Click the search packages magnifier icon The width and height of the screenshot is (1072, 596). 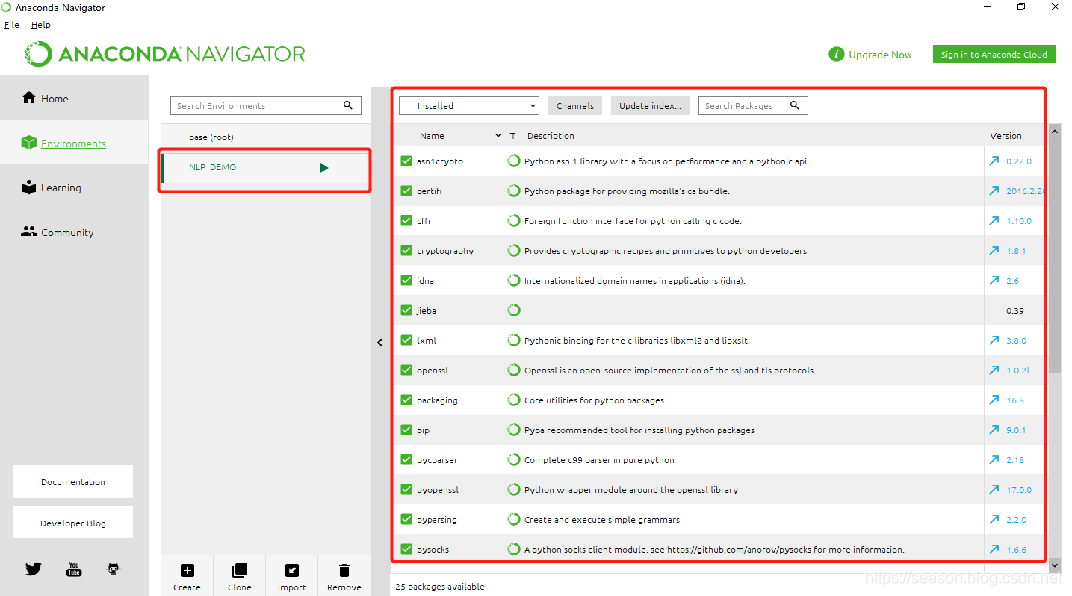[x=794, y=105]
